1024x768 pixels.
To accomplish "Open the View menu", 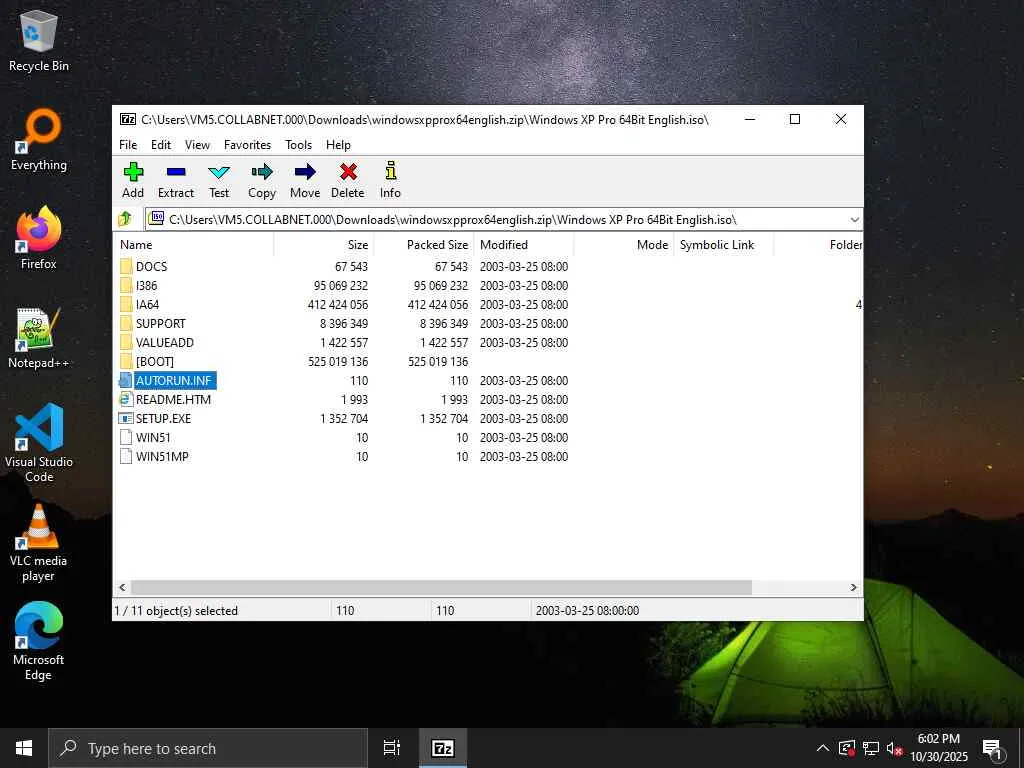I will coord(197,145).
